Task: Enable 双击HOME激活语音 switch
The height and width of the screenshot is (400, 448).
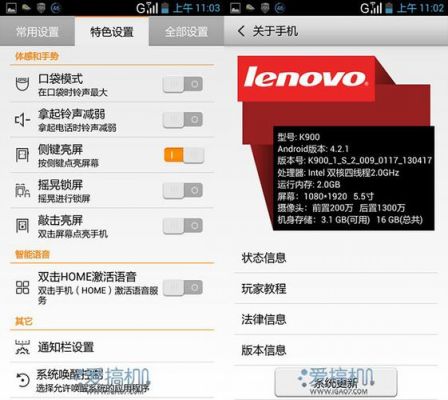Action: 183,287
